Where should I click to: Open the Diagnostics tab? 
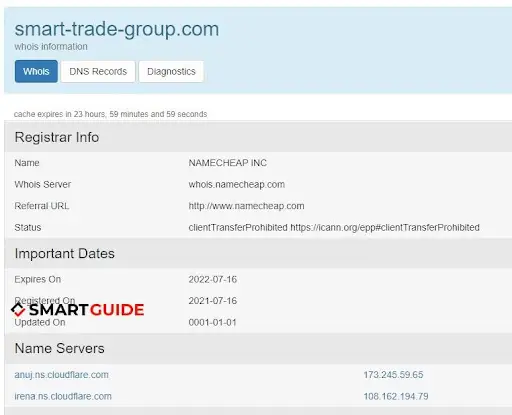tap(171, 71)
